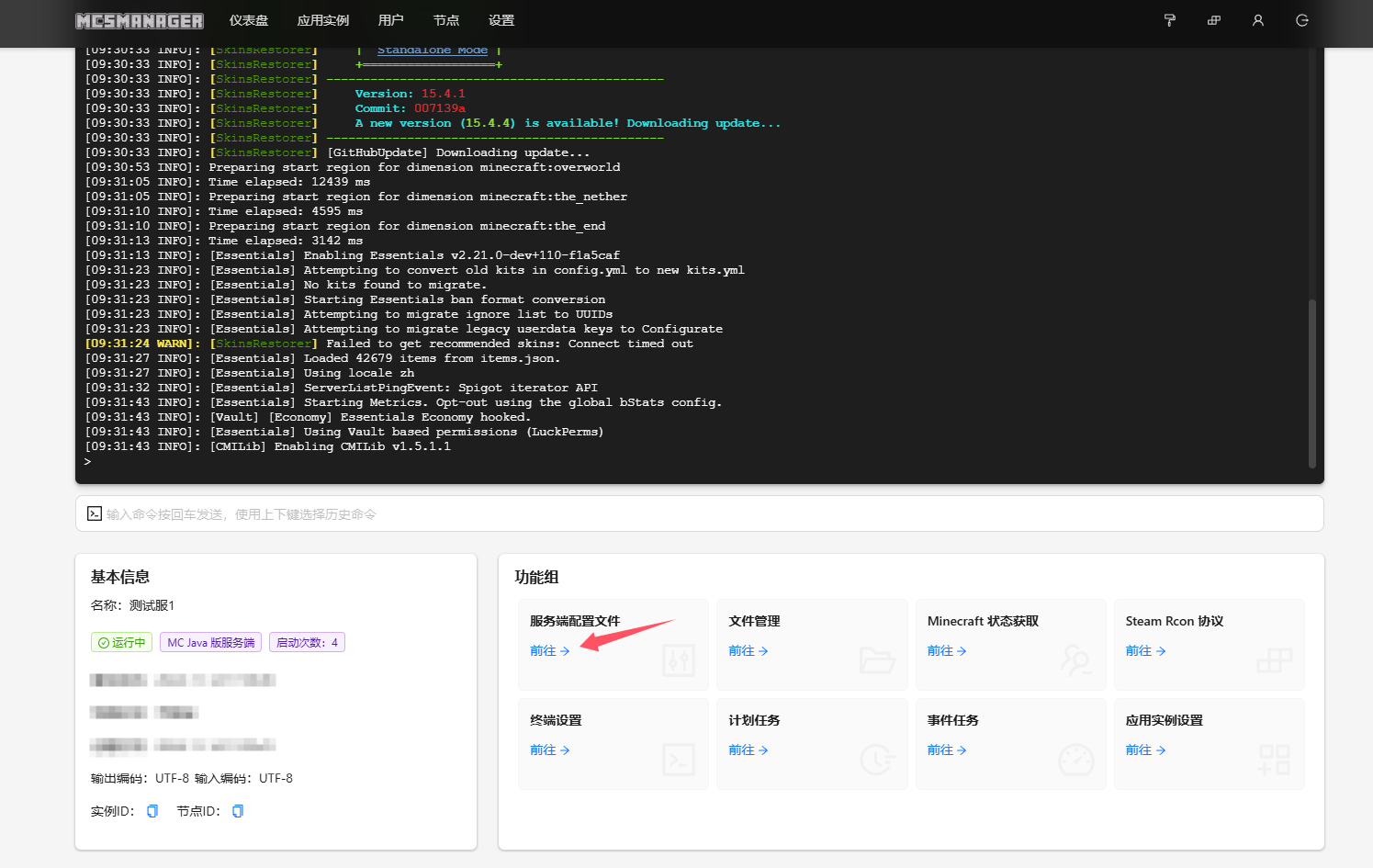Open Minecraft 状态获取 前往 link
This screenshot has height=868, width=1373.
946,651
